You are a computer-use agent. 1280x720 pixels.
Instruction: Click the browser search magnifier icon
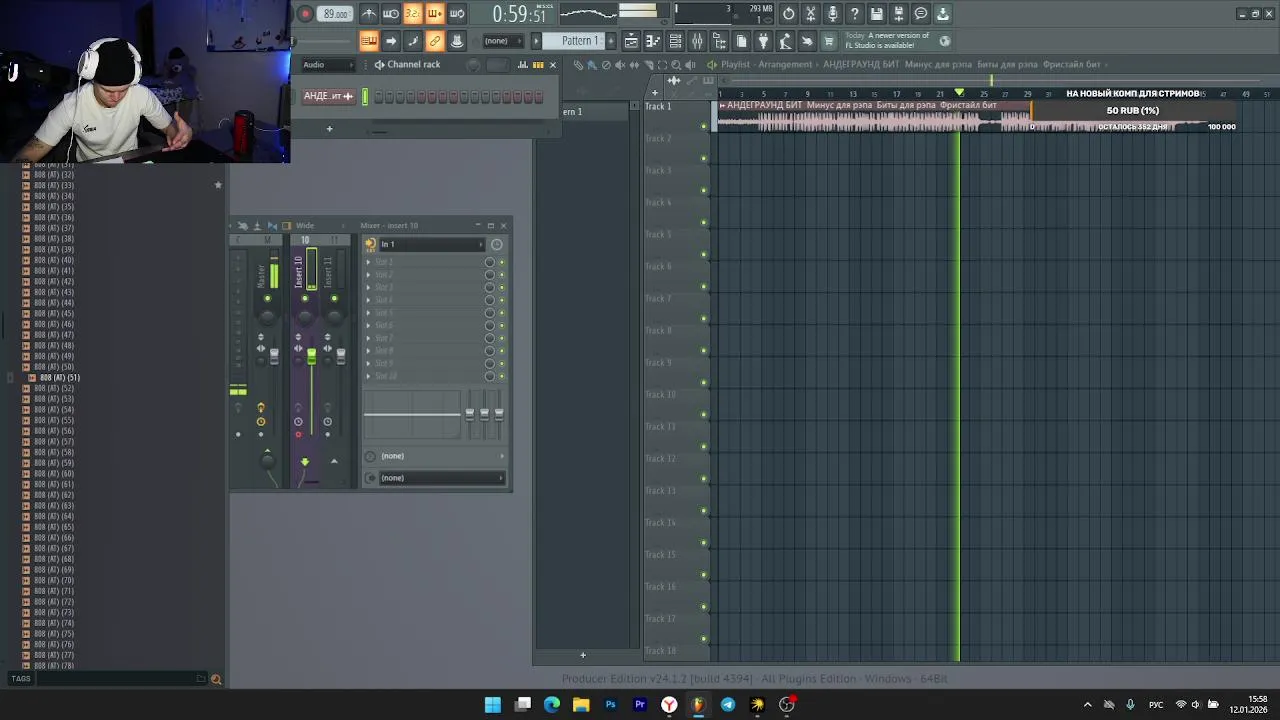(216, 680)
